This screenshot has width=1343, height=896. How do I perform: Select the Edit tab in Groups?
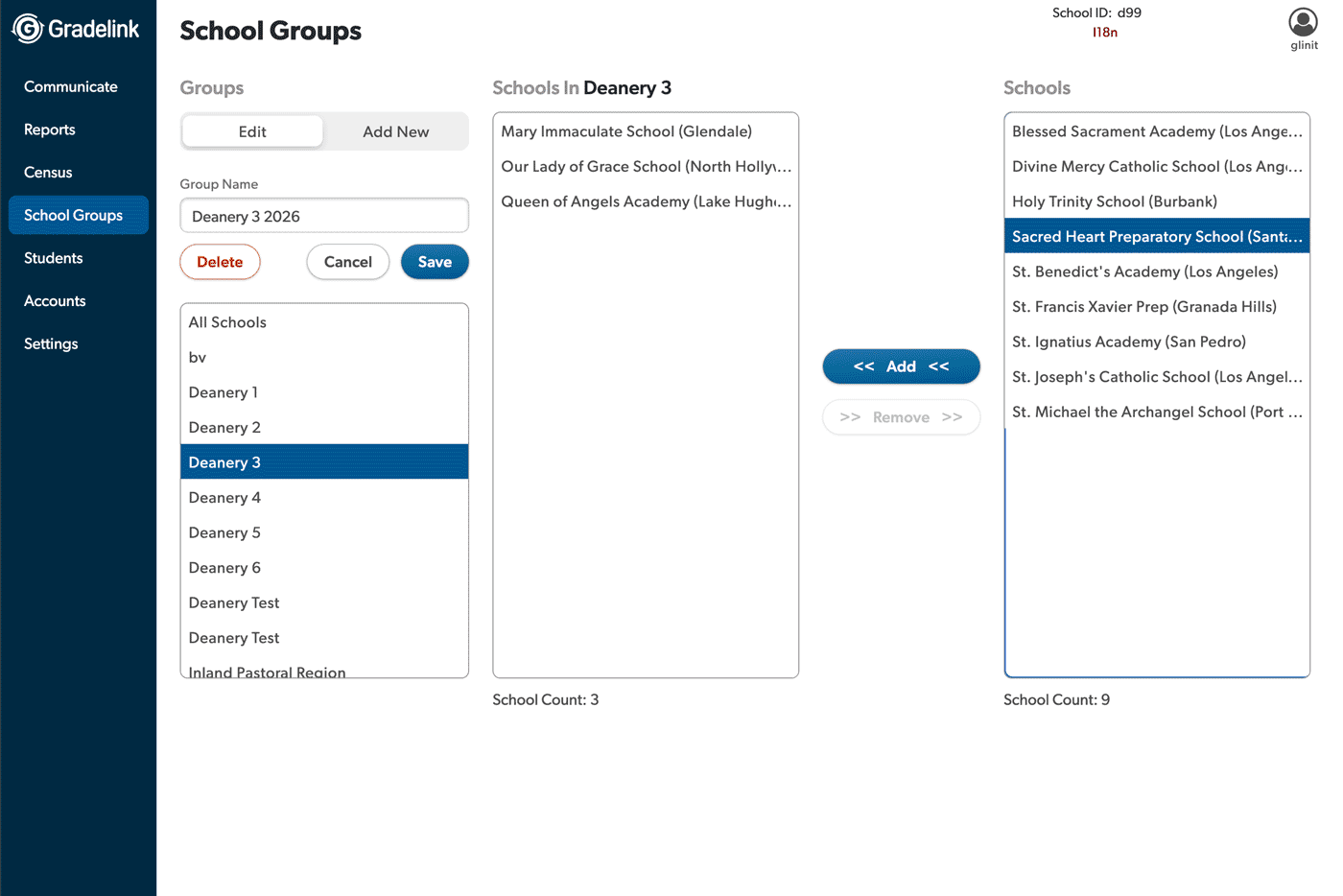(x=252, y=131)
